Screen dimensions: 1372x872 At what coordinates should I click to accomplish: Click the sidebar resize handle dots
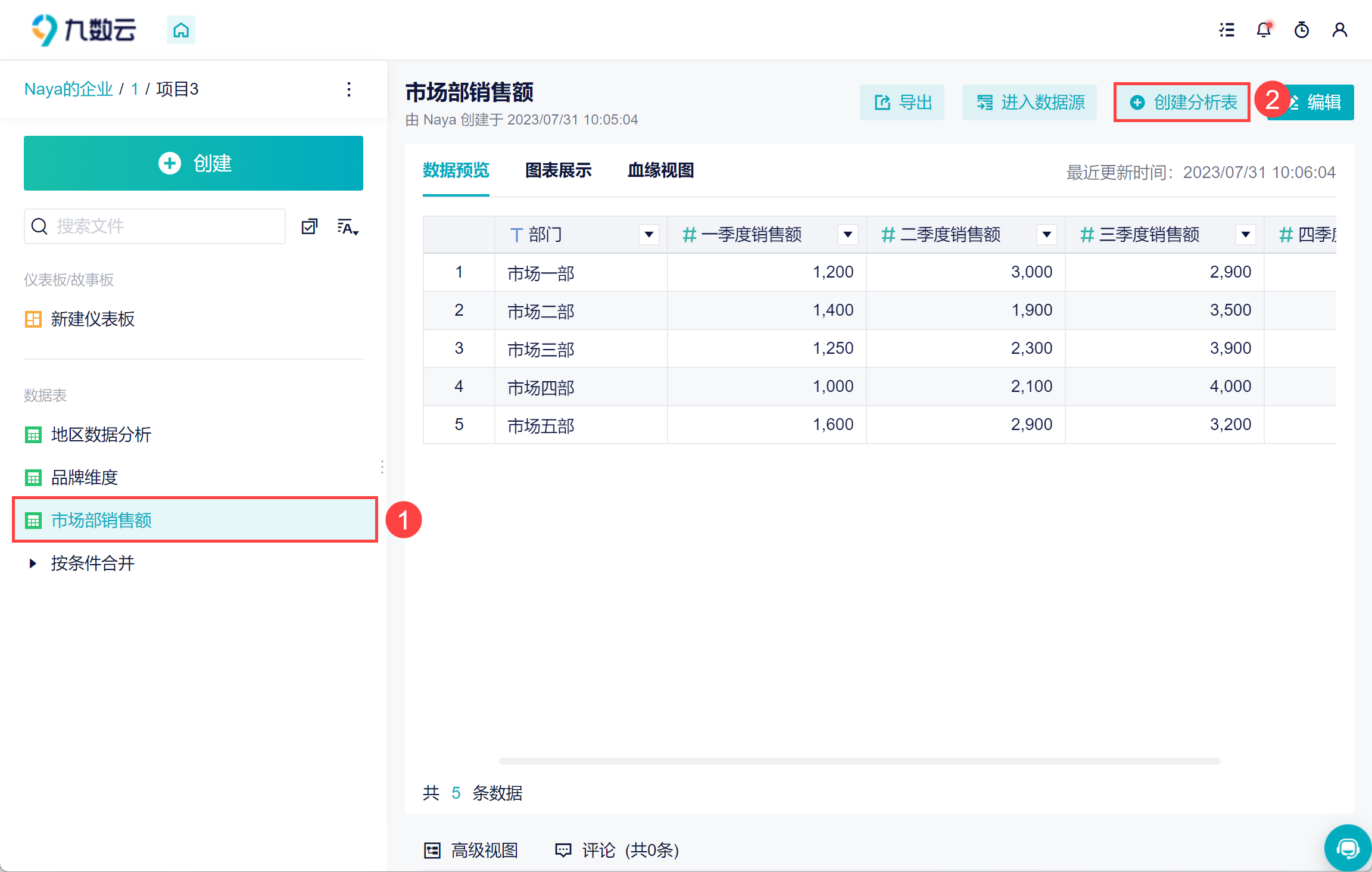tap(382, 467)
